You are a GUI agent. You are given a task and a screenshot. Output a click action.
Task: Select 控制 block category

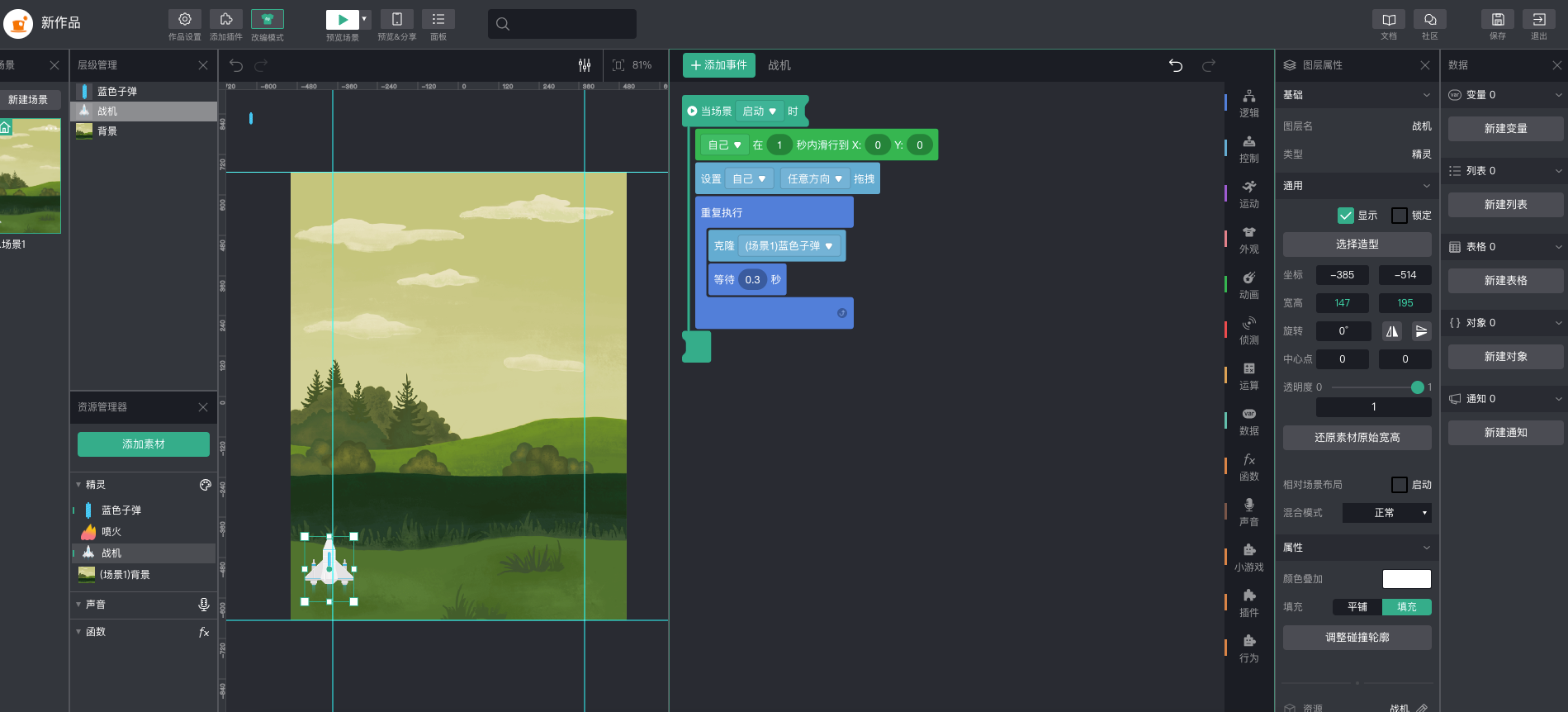(x=1249, y=149)
